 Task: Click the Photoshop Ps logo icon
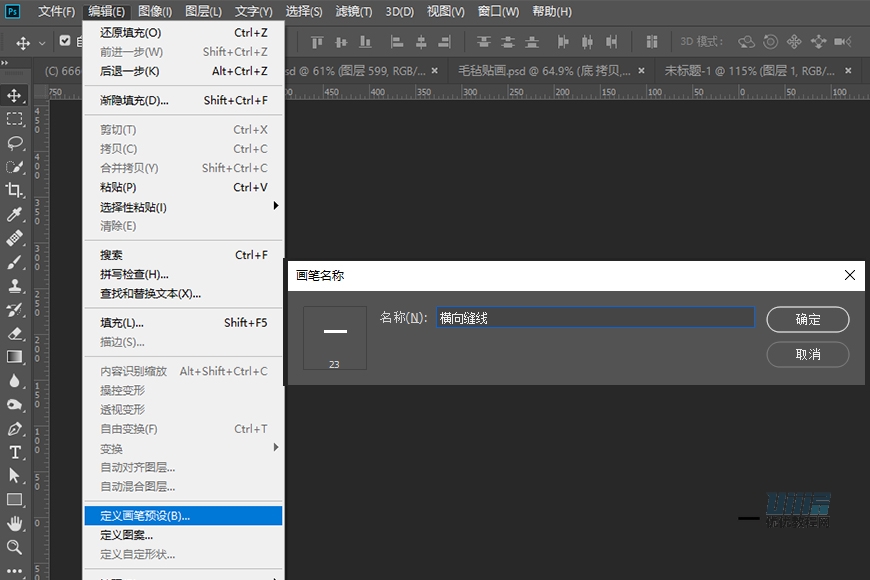click(12, 11)
